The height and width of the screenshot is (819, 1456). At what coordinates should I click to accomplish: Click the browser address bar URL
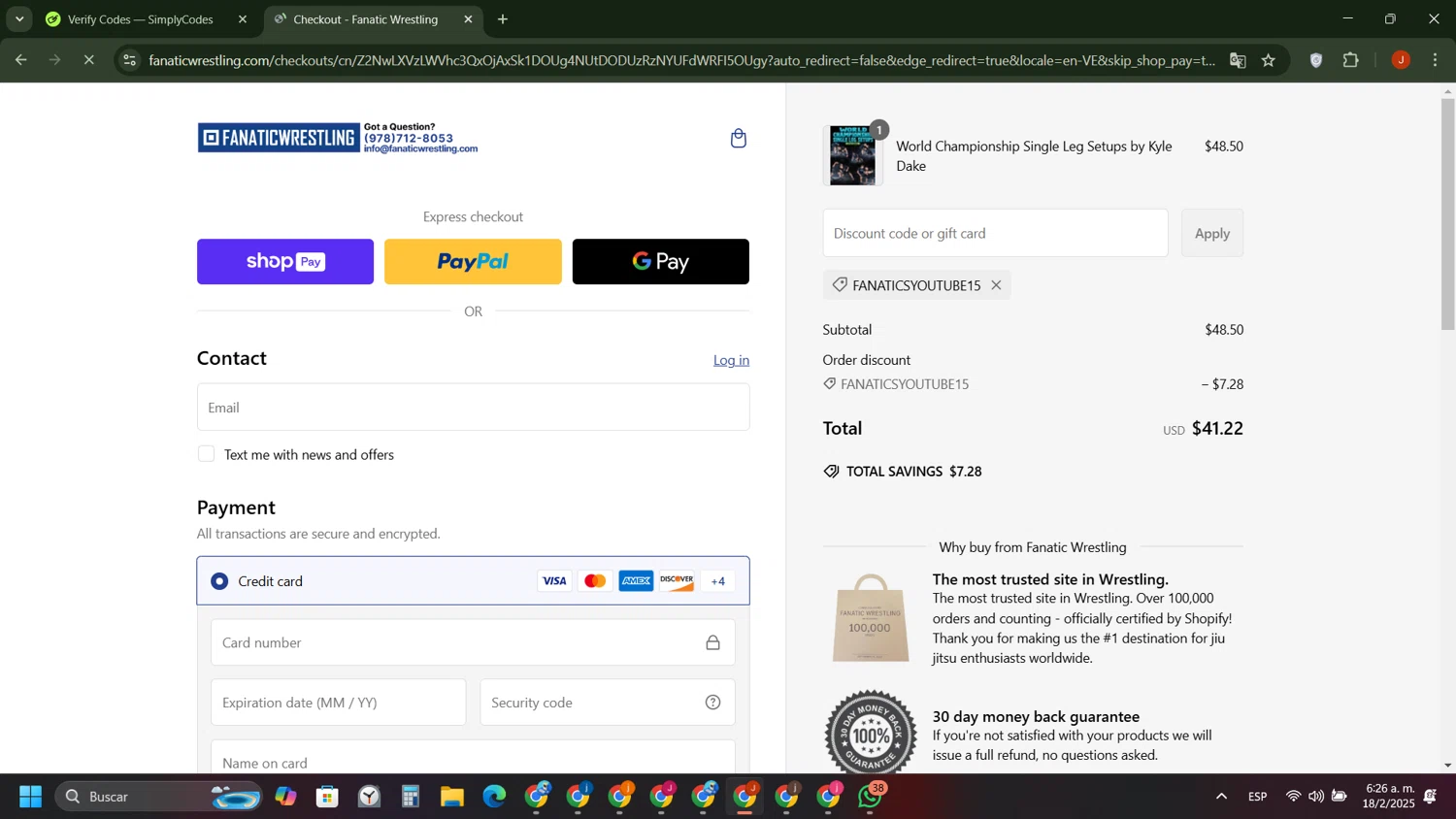[679, 60]
